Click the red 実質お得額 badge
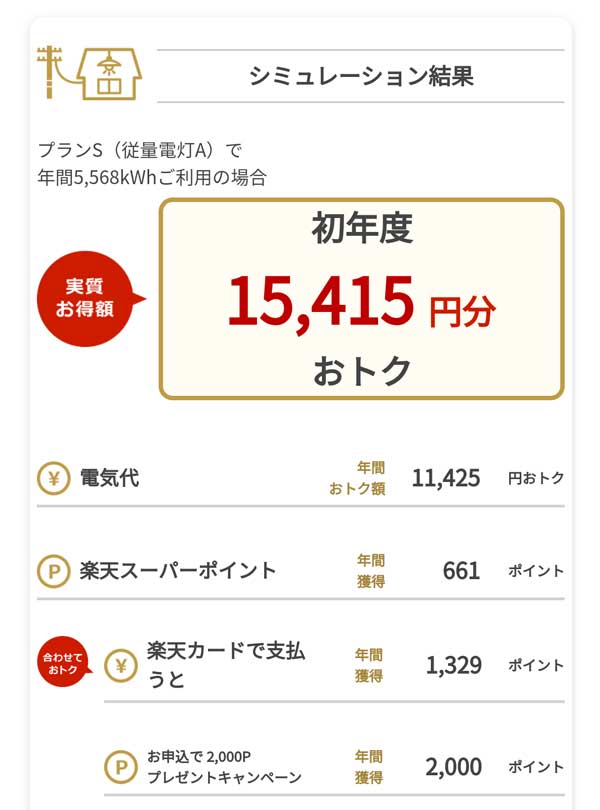The height and width of the screenshot is (810, 600). click(86, 298)
